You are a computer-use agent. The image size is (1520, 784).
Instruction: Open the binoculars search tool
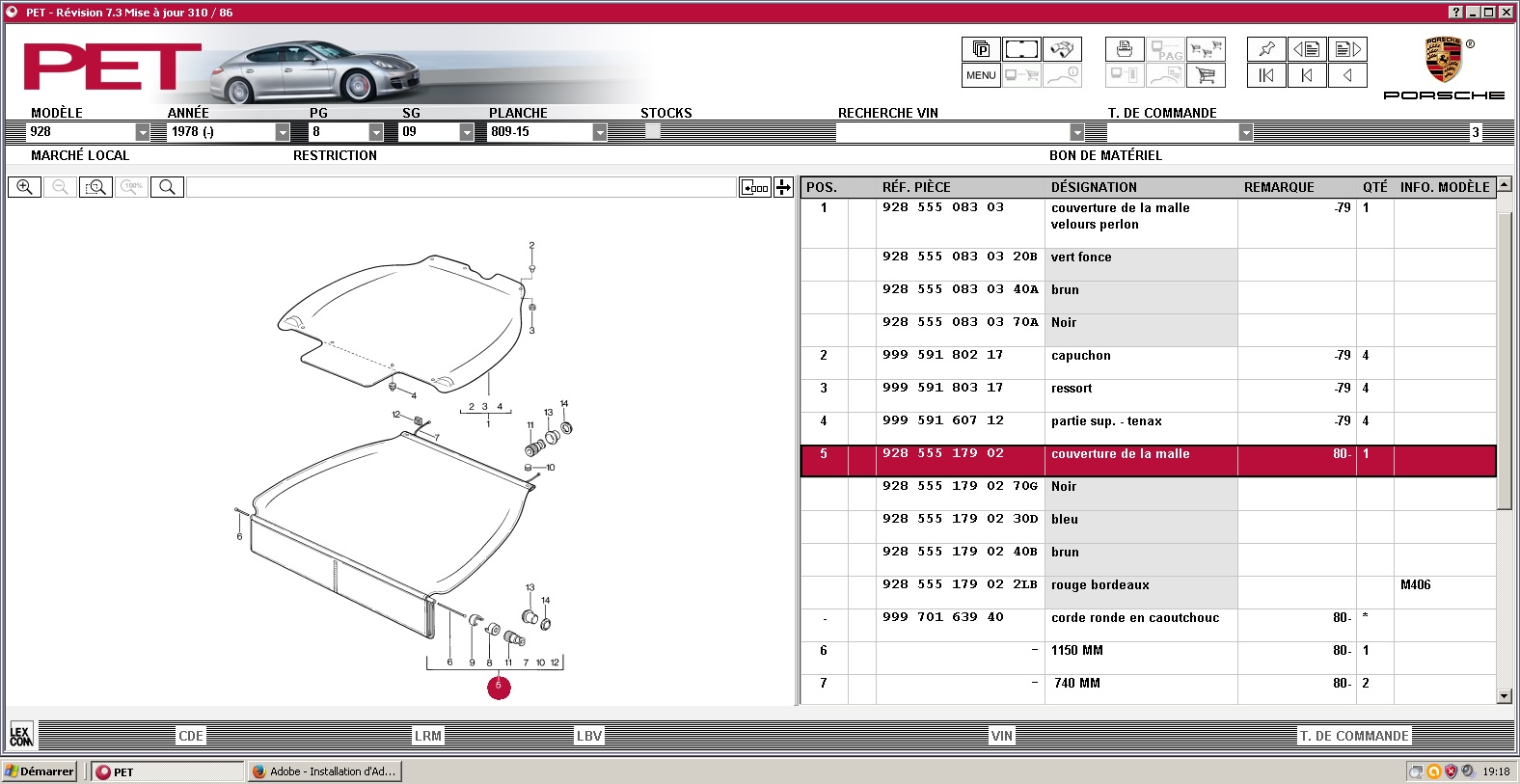[x=1062, y=49]
